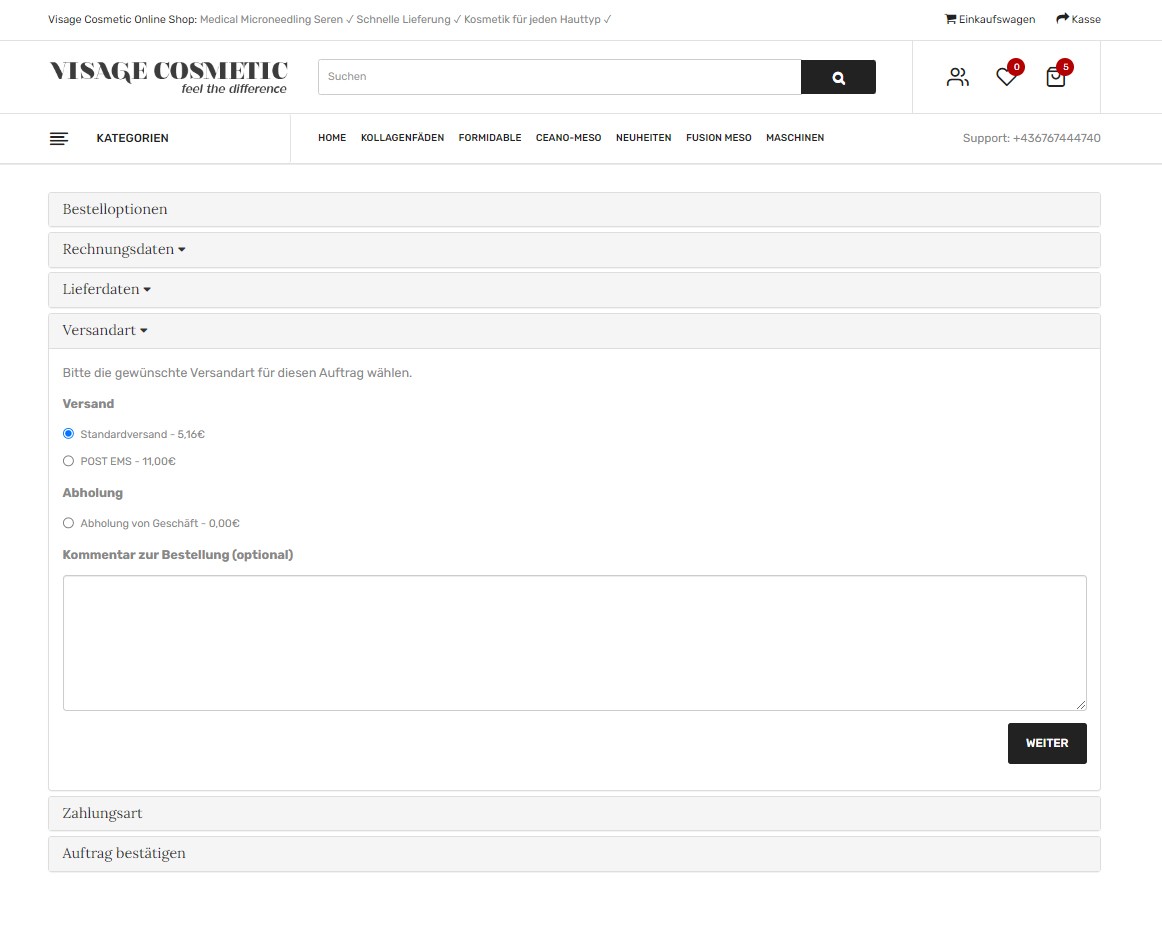Open the shopping bag cart icon
1162x931 pixels.
point(1055,77)
